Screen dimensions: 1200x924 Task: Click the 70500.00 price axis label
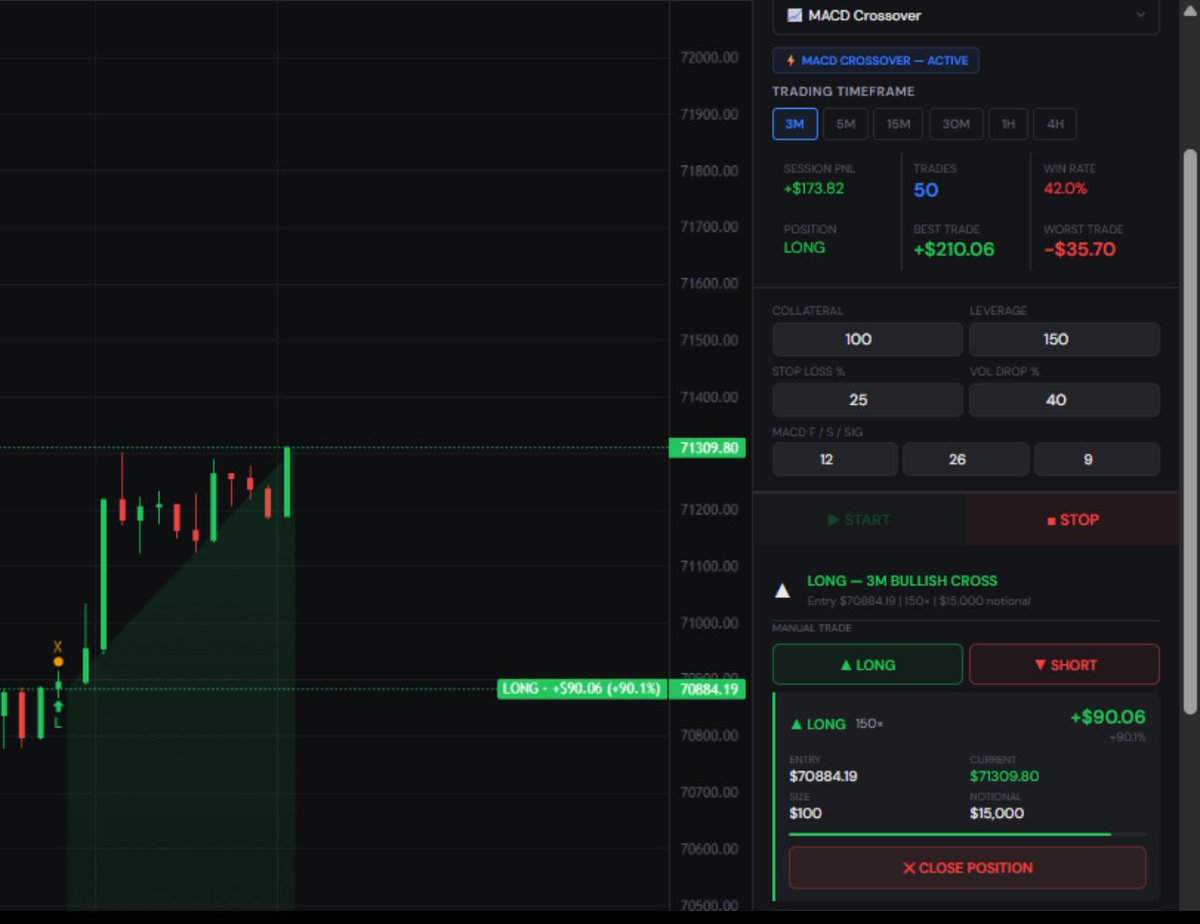709,906
